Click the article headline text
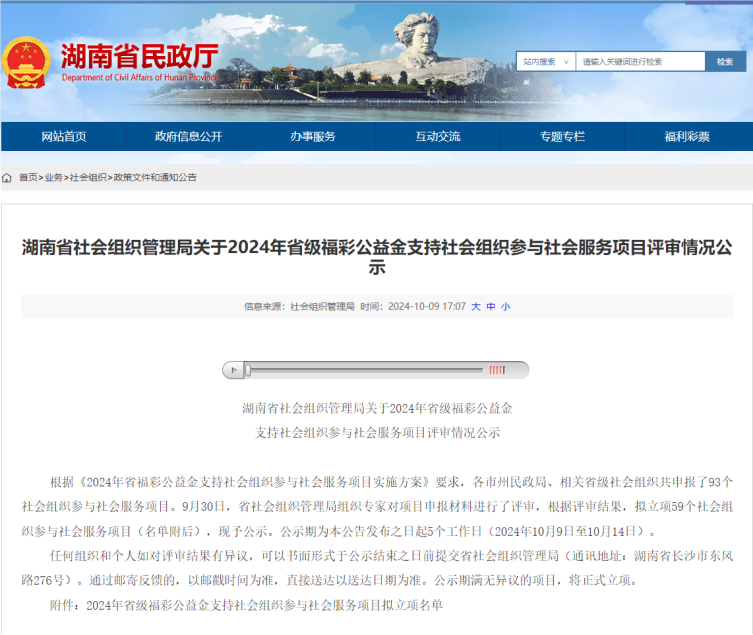This screenshot has height=635, width=753. point(377,257)
